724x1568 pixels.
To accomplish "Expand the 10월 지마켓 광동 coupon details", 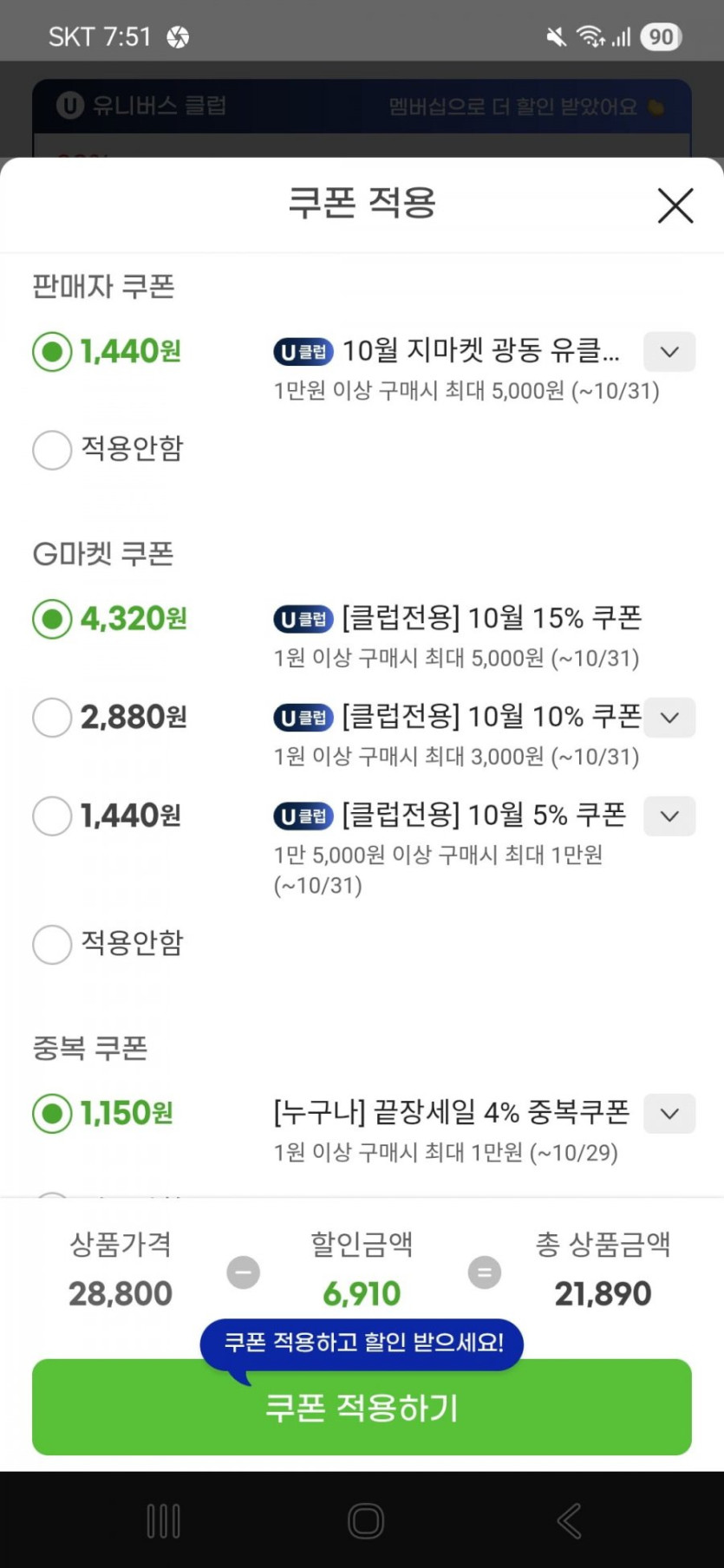I will (x=669, y=352).
